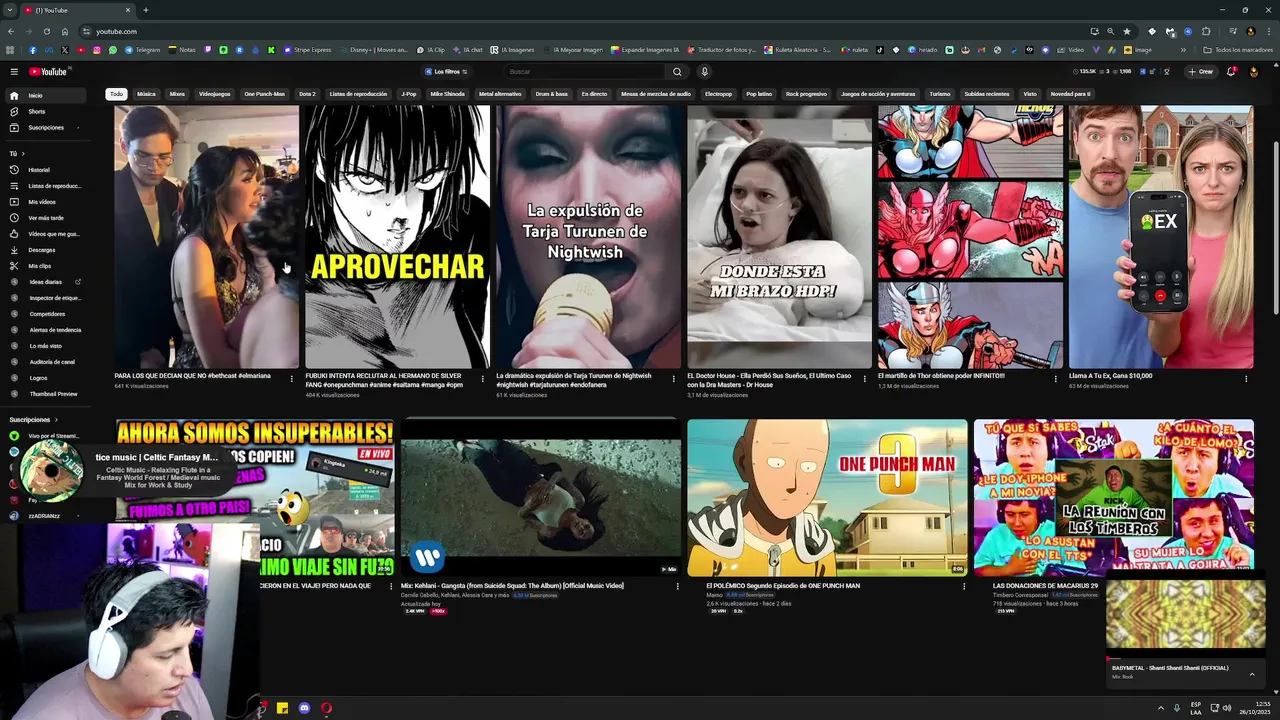Viewport: 1280px width, 720px height.
Task: Select the Videojuegos filter chip
Action: coord(214,94)
